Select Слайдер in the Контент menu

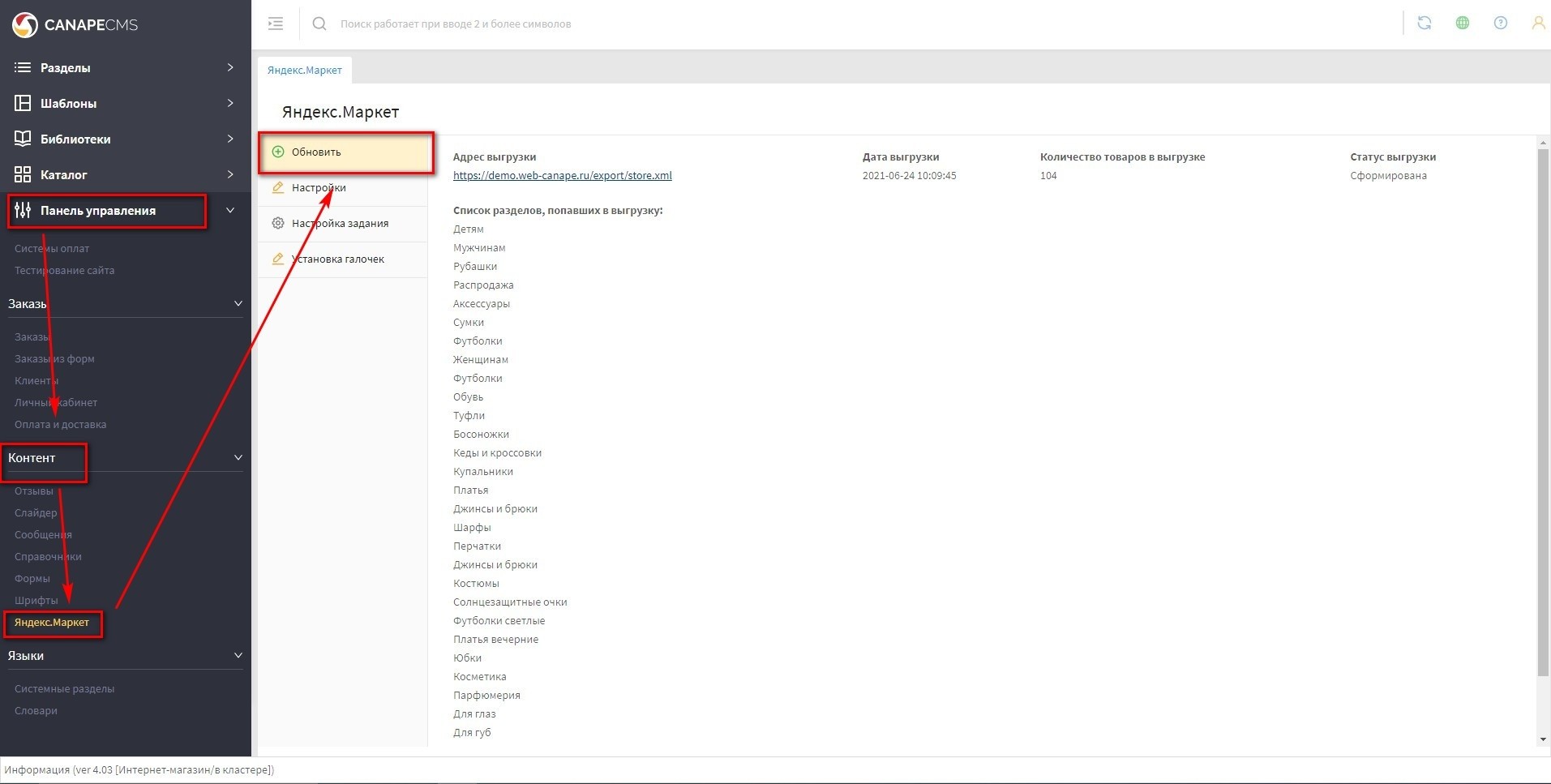click(36, 512)
